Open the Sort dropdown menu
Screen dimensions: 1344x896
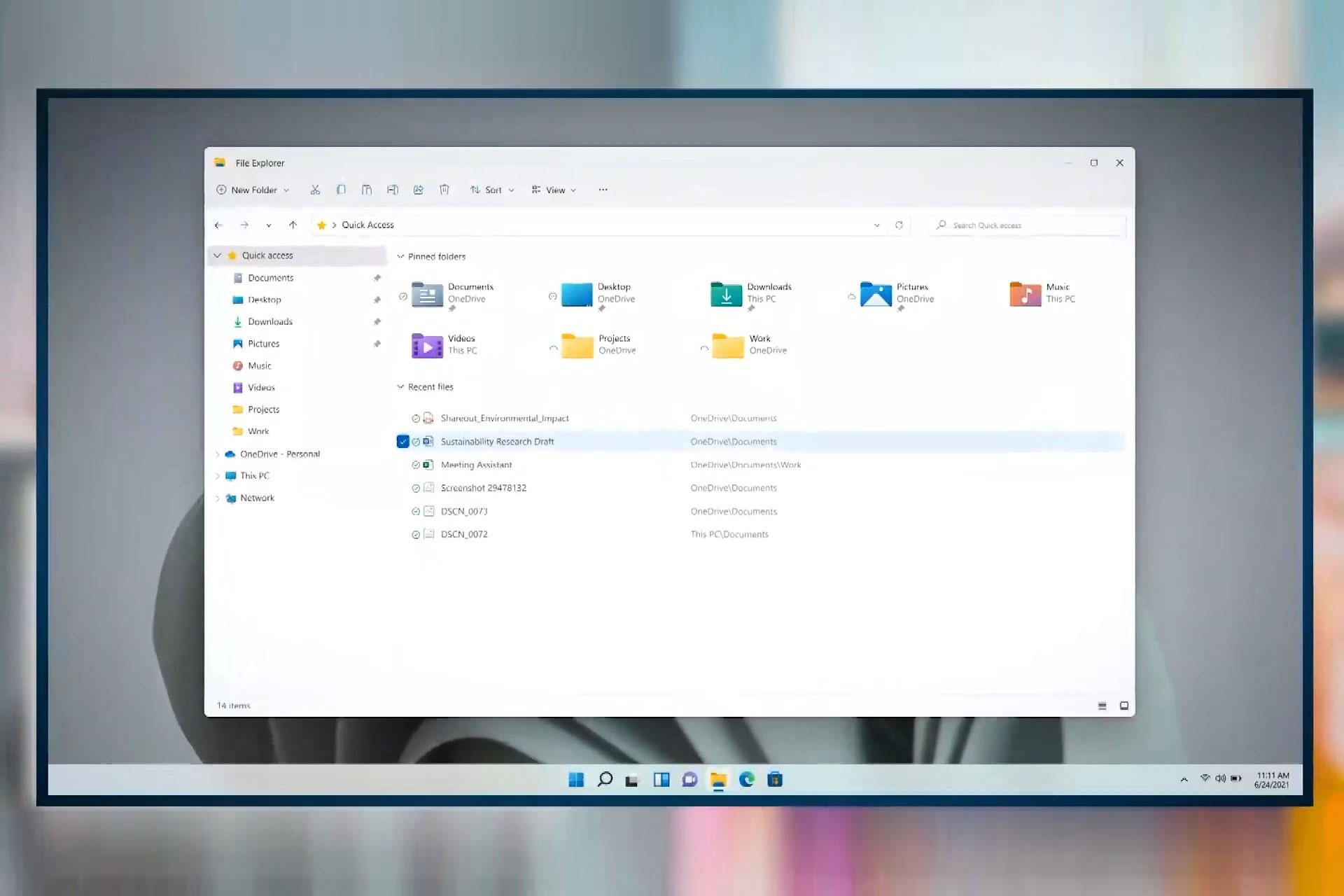coord(492,190)
